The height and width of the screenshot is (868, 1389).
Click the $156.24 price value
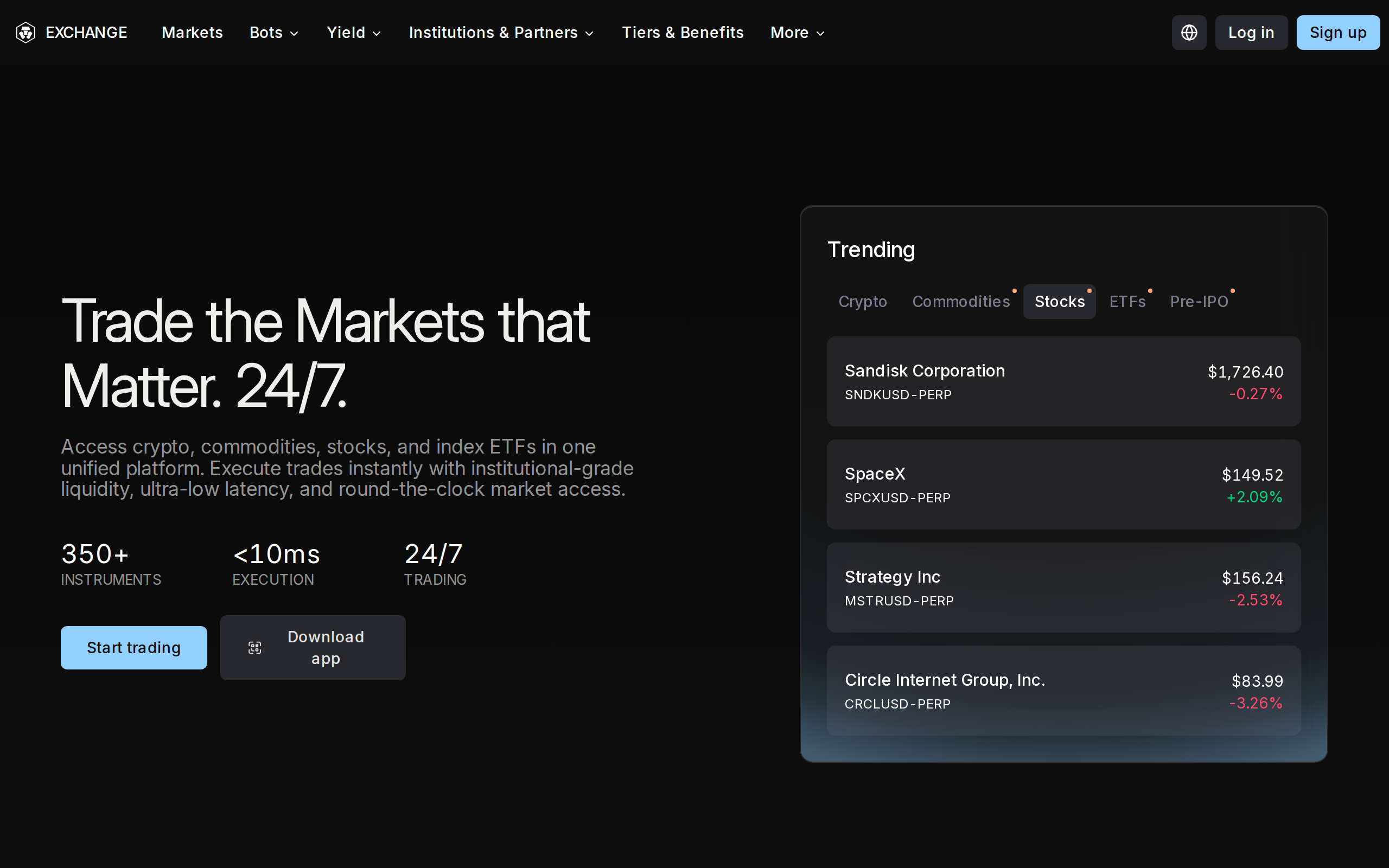coord(1252,578)
